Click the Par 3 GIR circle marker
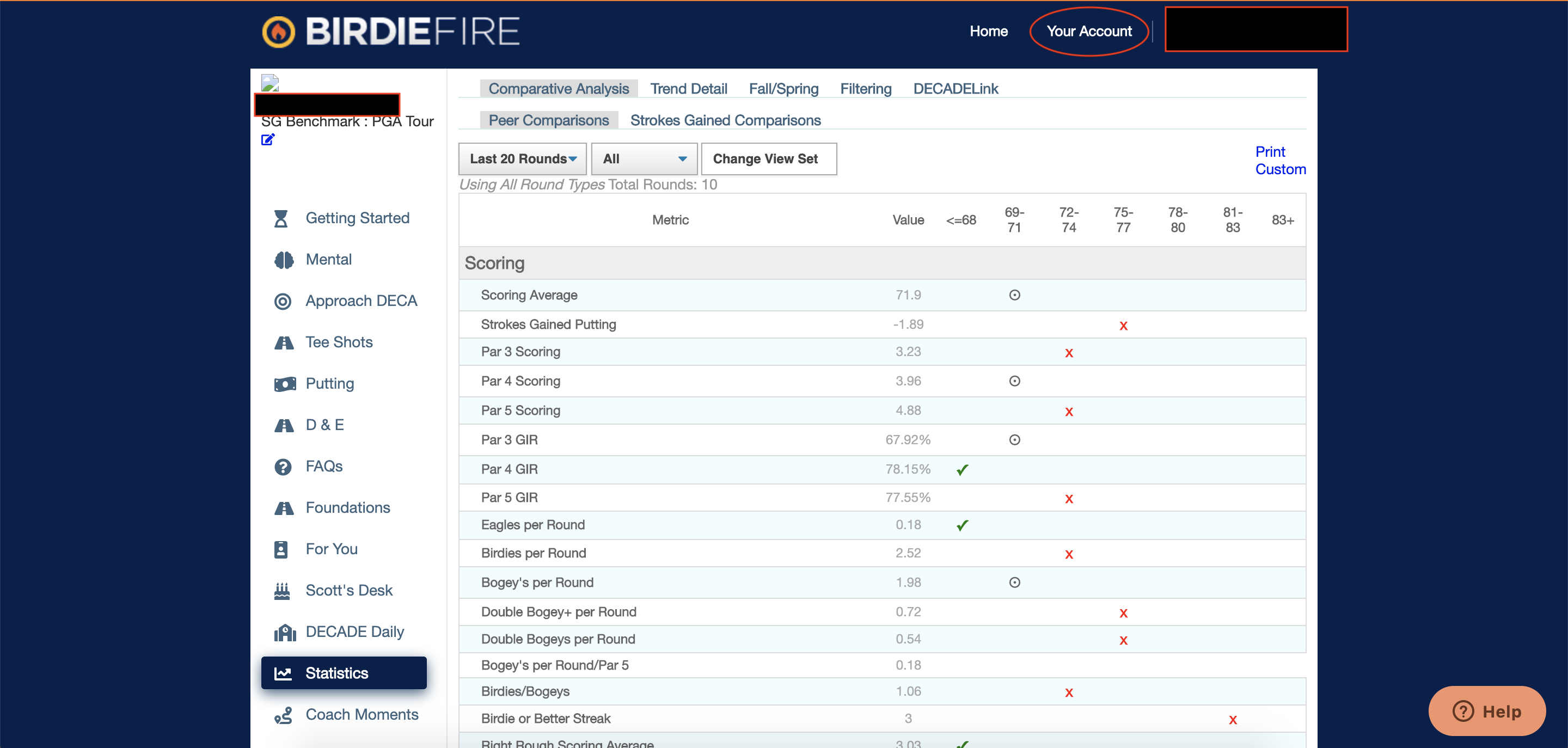1568x748 pixels. pyautogui.click(x=1014, y=440)
